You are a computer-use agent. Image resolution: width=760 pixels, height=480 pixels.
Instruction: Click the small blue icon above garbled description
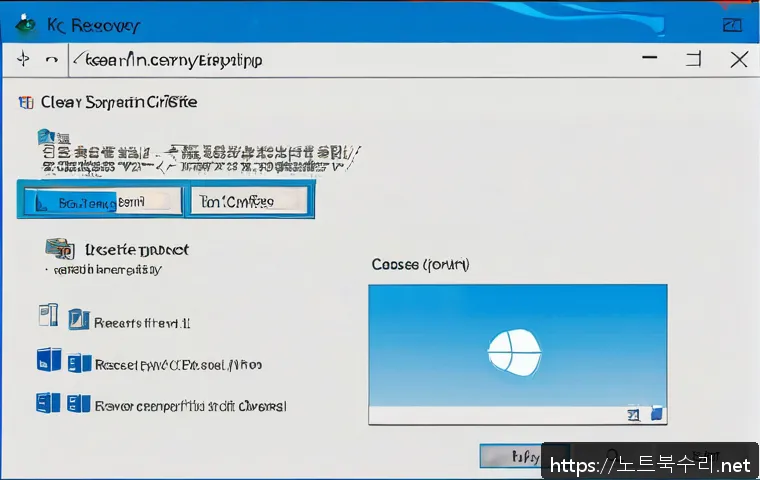click(x=47, y=137)
